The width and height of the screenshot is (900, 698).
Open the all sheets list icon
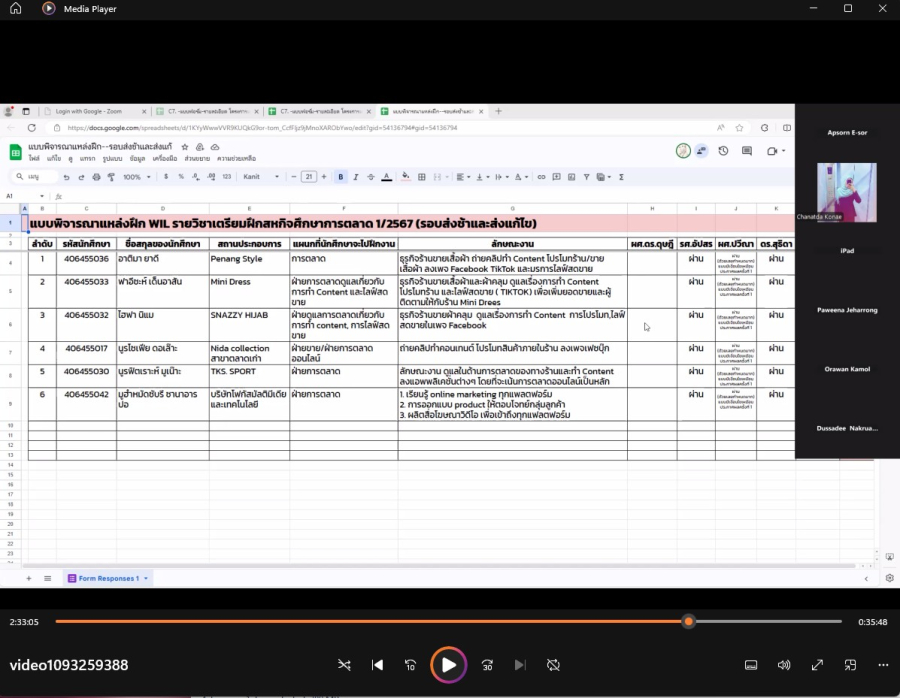pos(48,578)
